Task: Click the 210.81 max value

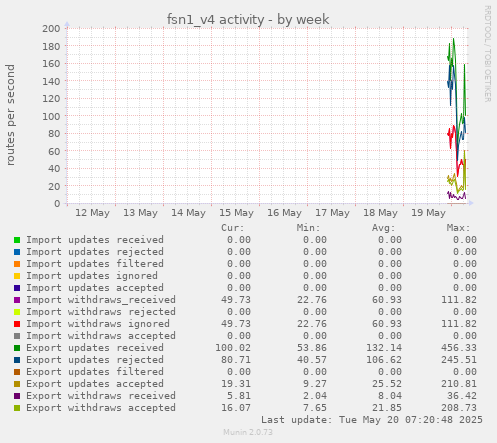Action: tap(459, 384)
